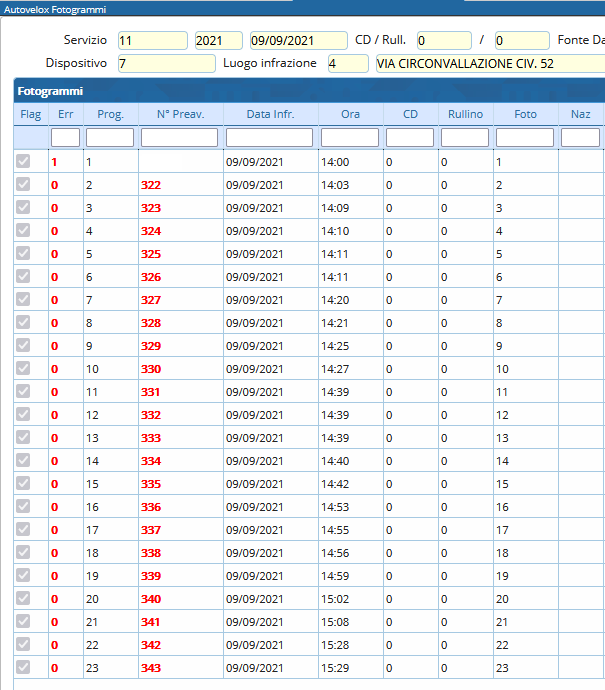Click the filter box under Data Infr.

point(269,137)
